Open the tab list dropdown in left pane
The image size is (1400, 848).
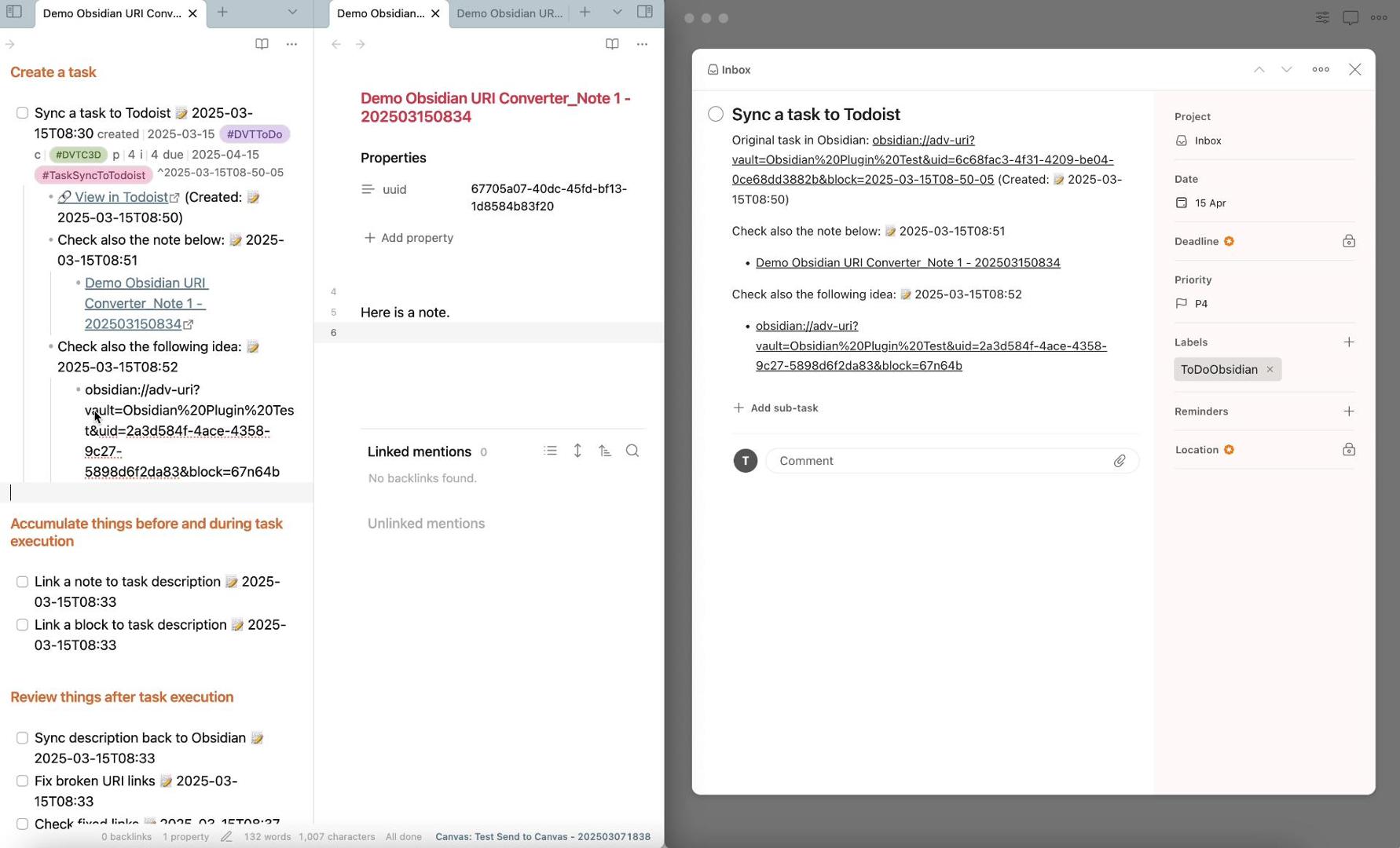point(292,12)
